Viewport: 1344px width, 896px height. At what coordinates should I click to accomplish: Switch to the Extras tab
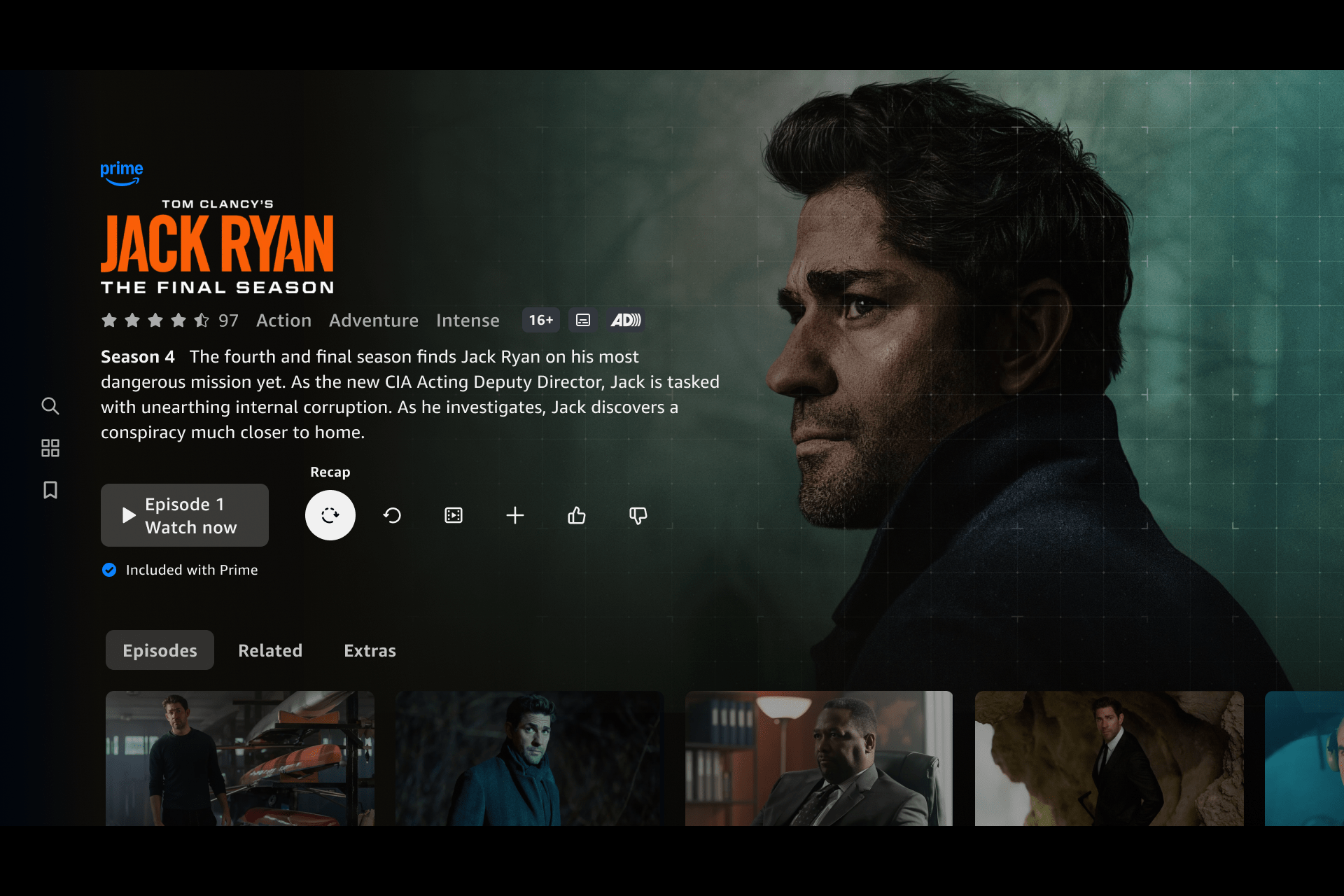(x=370, y=650)
